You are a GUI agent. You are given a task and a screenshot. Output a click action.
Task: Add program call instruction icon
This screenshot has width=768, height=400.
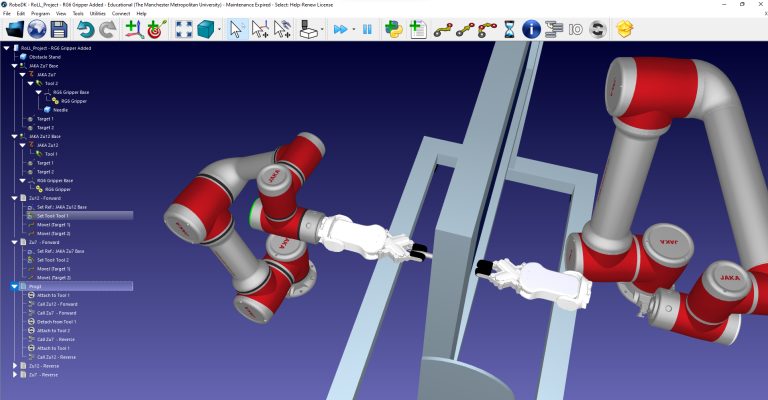point(553,29)
